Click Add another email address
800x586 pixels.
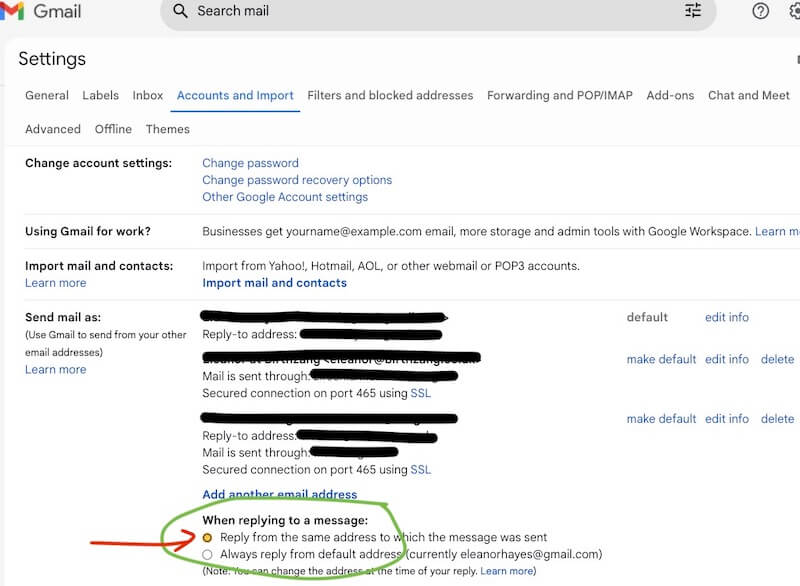pyautogui.click(x=280, y=494)
